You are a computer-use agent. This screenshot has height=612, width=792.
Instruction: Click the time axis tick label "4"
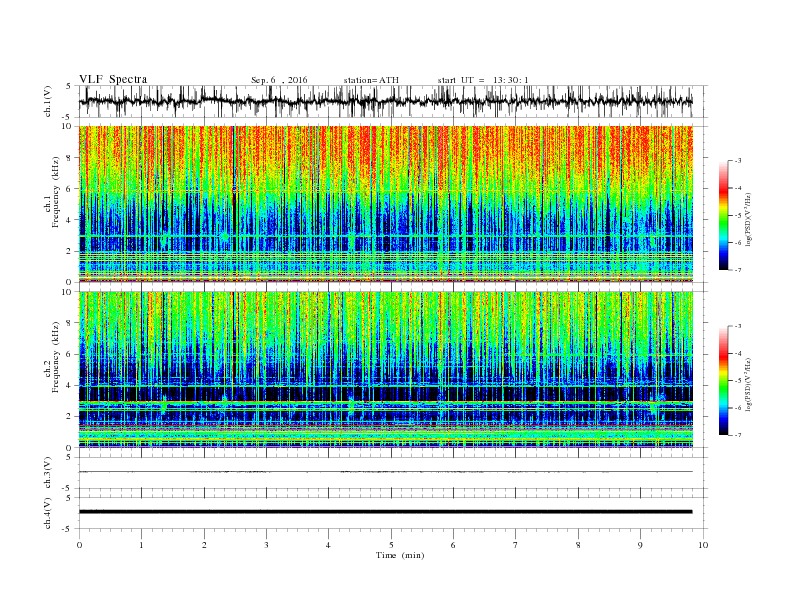[328, 545]
